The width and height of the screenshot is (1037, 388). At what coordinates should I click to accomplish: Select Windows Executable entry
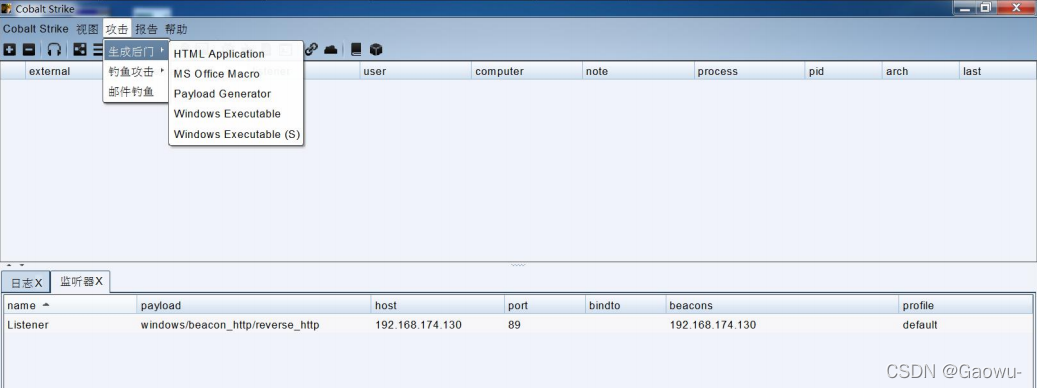(x=236, y=114)
